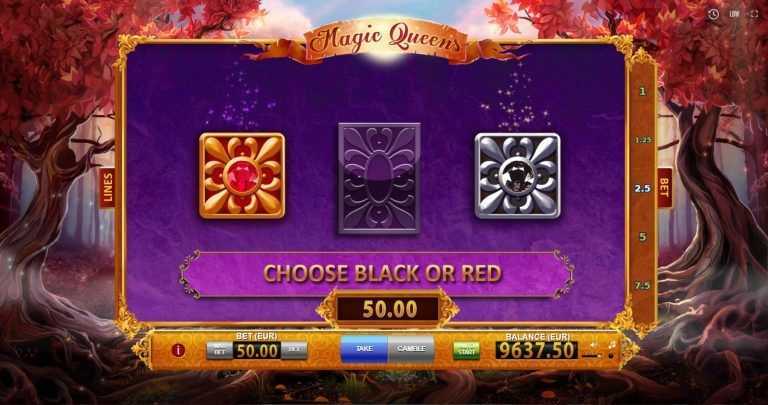Open the history clock icon
Image resolution: width=768 pixels, height=405 pixels.
pyautogui.click(x=713, y=14)
